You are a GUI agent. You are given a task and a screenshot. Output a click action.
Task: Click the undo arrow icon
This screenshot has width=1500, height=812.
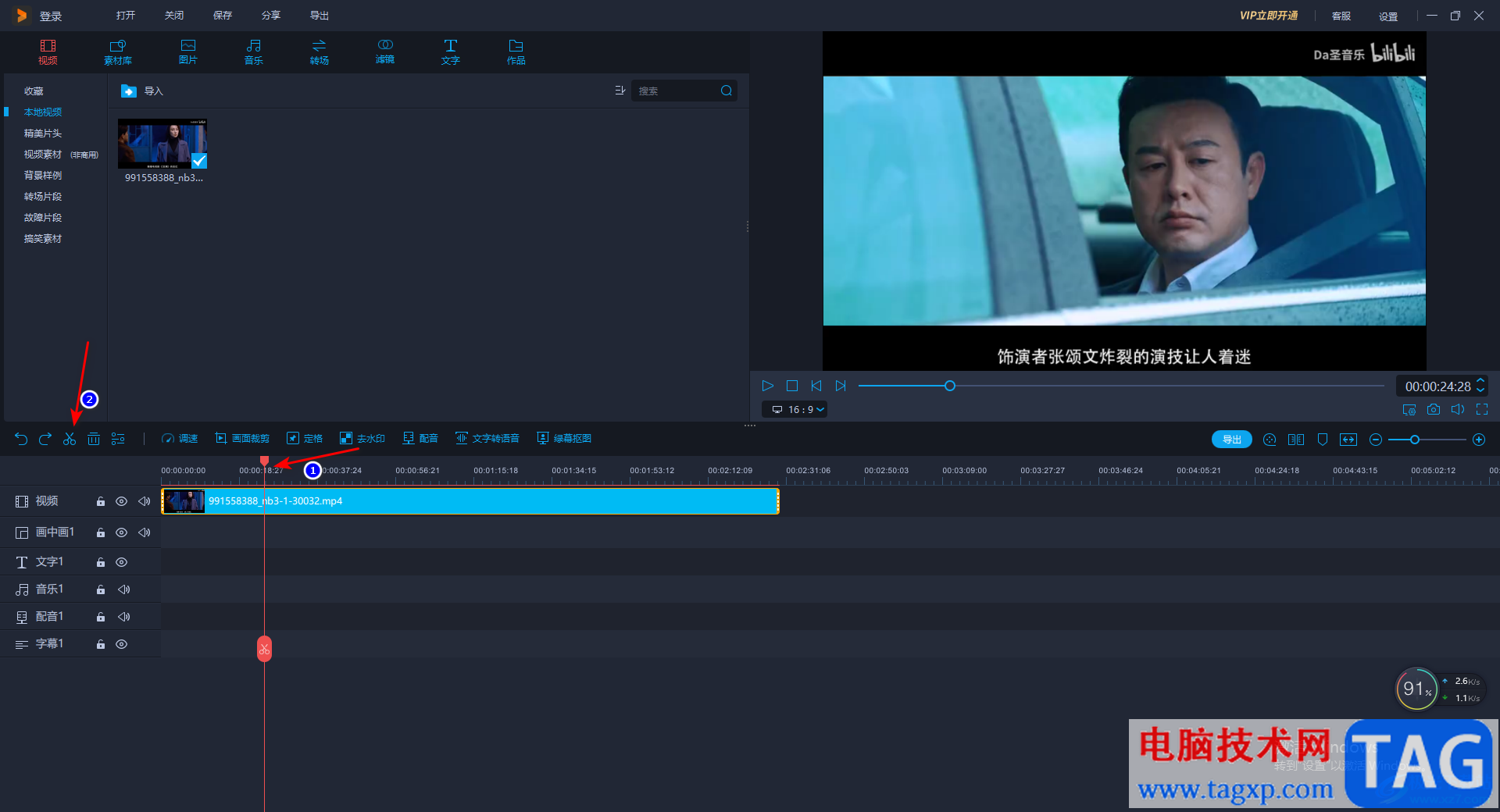click(21, 439)
